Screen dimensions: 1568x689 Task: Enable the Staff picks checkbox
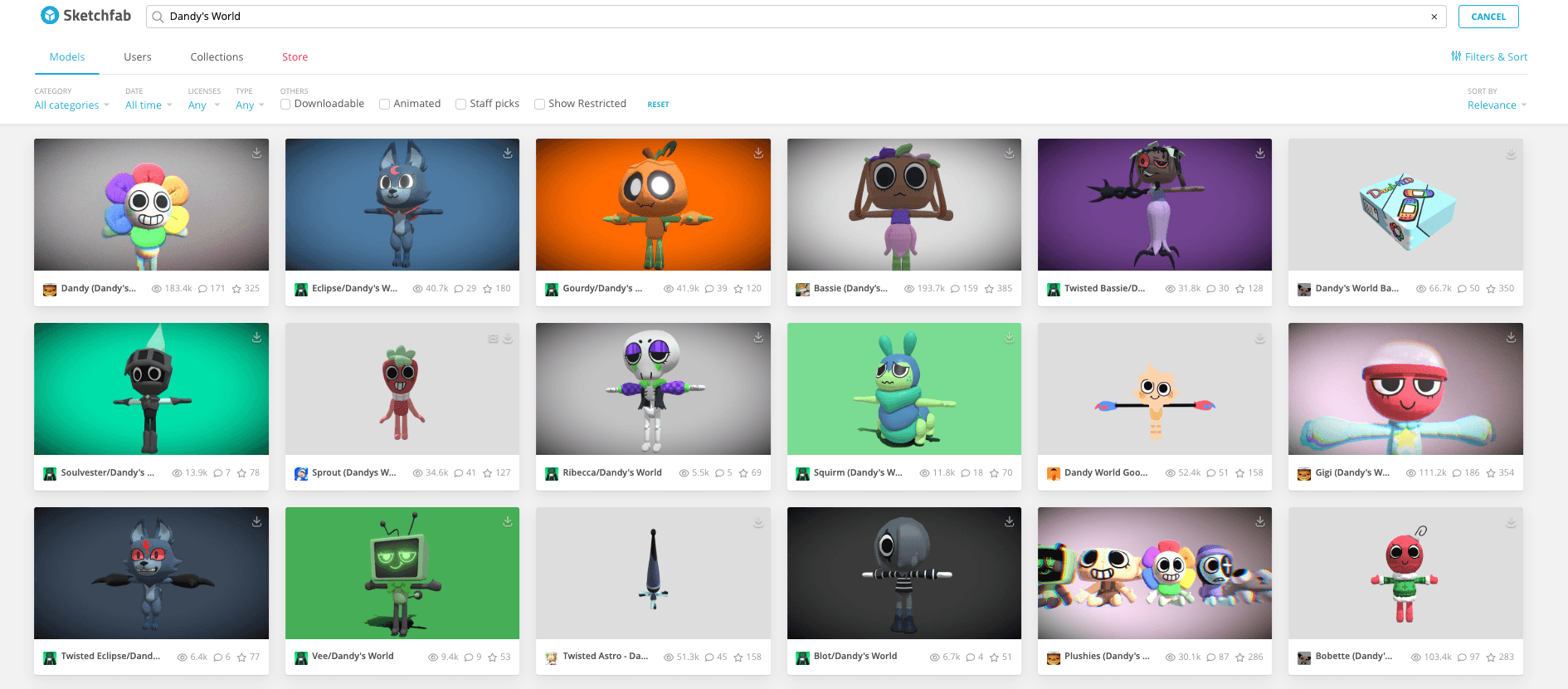(460, 104)
